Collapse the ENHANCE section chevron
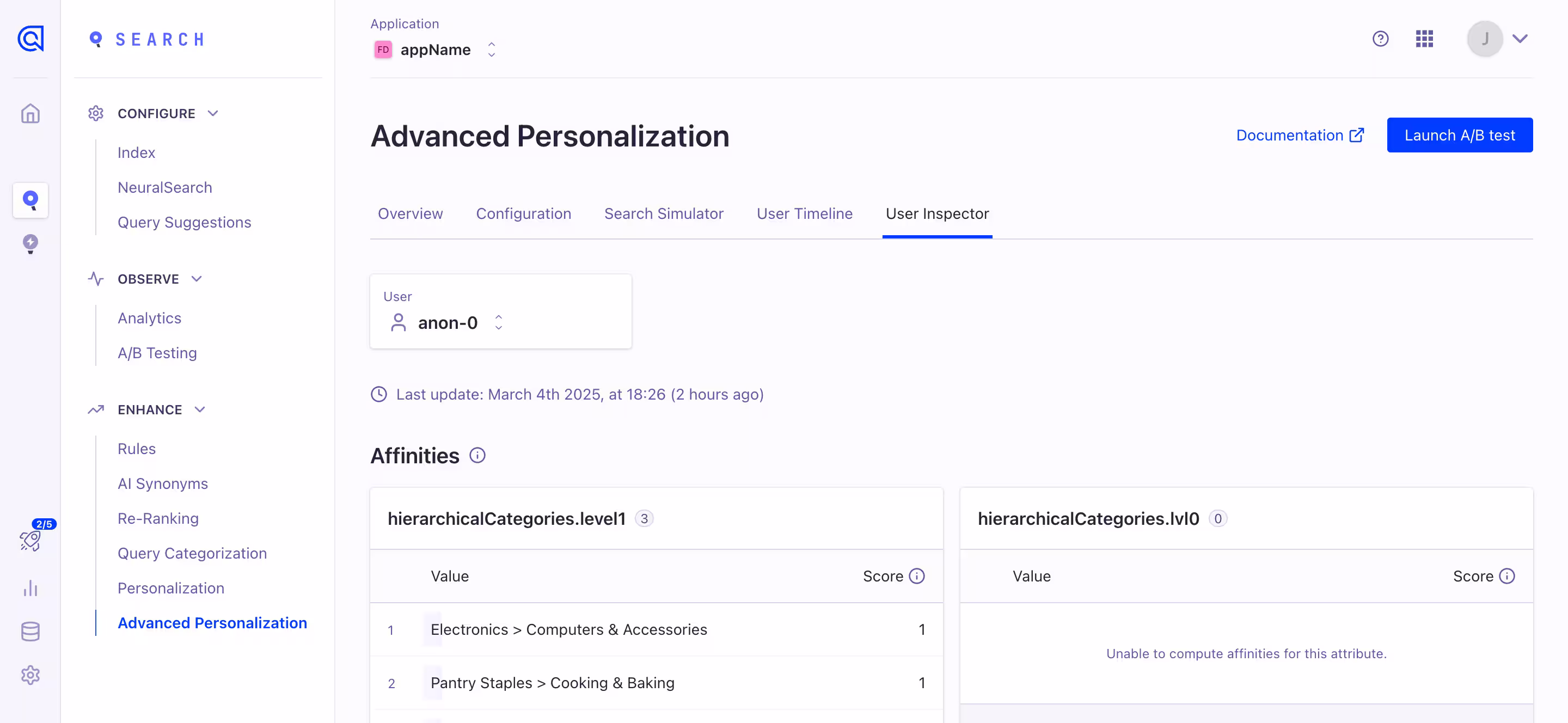This screenshot has height=723, width=1568. (x=200, y=409)
